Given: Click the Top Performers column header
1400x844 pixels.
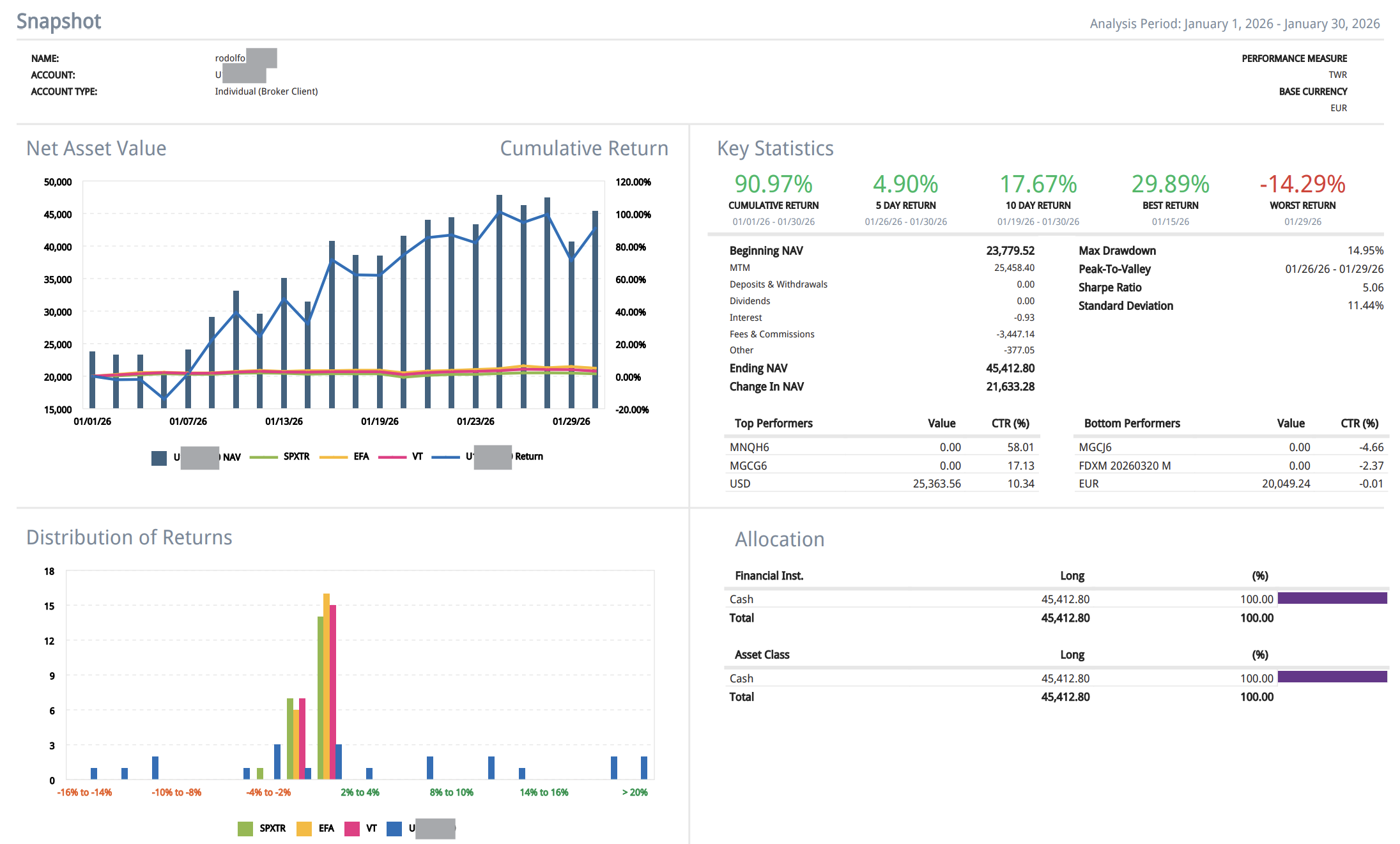Looking at the screenshot, I should tap(773, 424).
